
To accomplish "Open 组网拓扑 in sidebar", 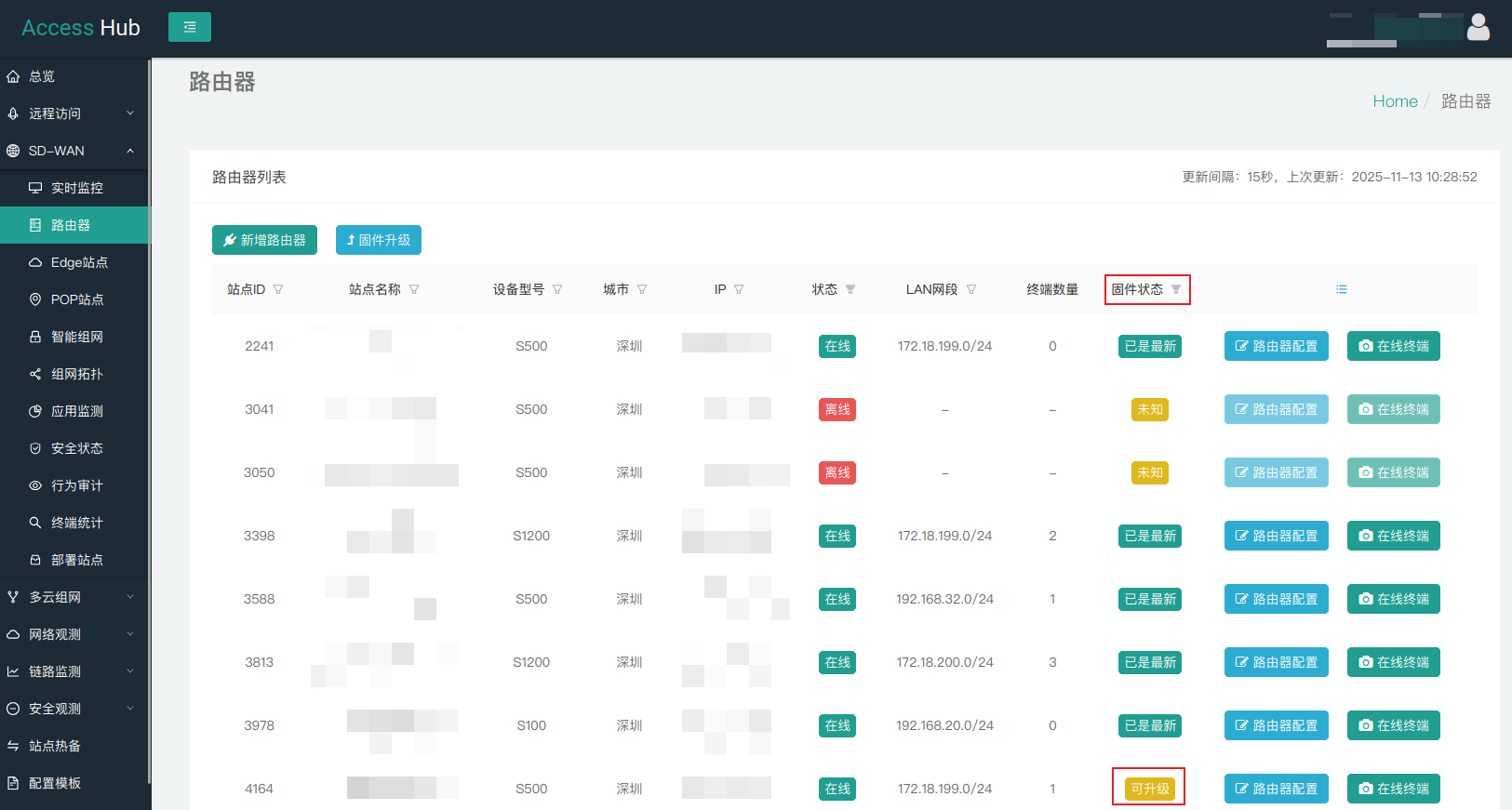I will click(74, 374).
